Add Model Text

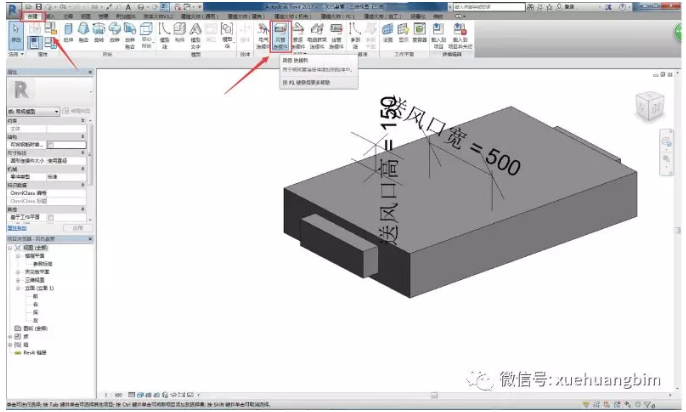[196, 35]
